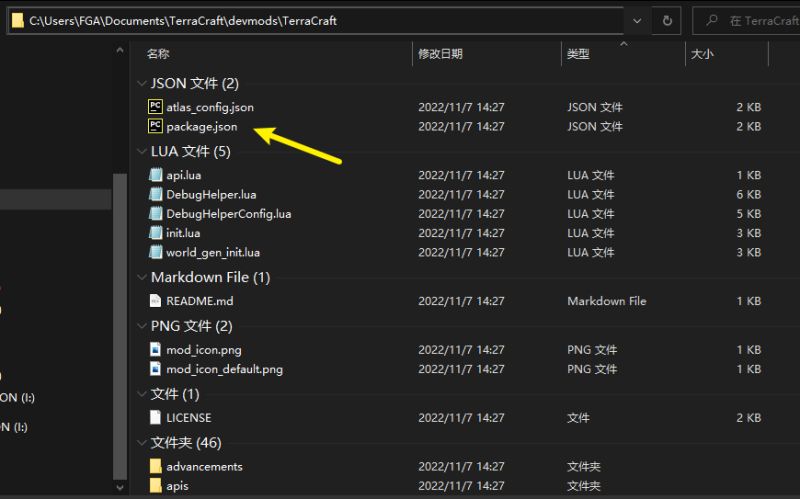800x499 pixels.
Task: Click the Markdown File type of README.md
Action: tap(607, 301)
